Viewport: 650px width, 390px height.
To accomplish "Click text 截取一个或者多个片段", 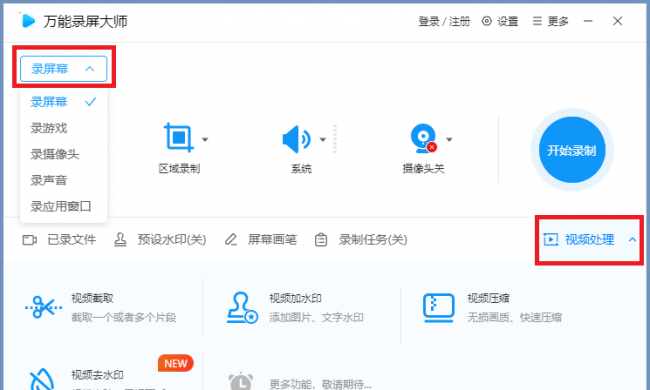I will [124, 317].
